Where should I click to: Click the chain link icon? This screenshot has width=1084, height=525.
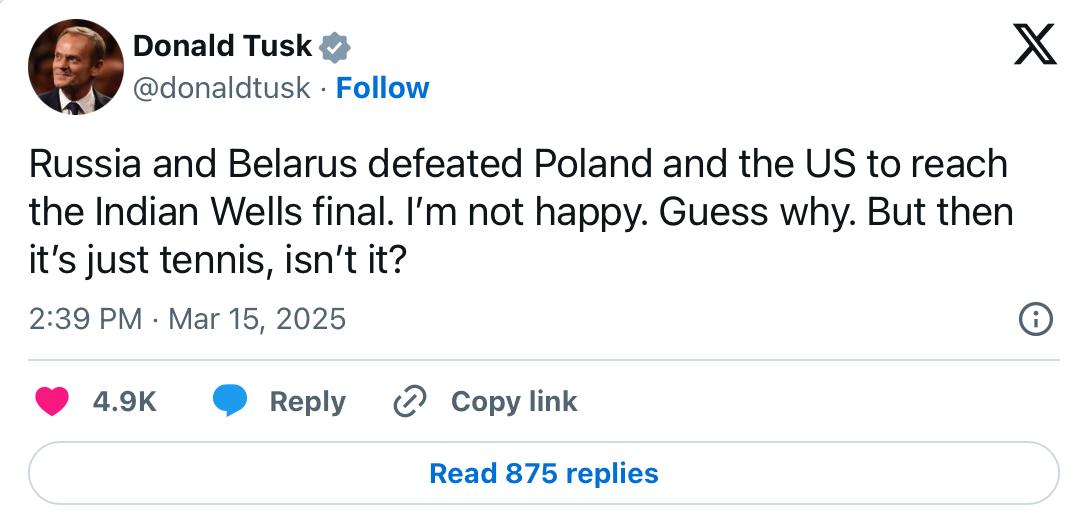pyautogui.click(x=409, y=402)
